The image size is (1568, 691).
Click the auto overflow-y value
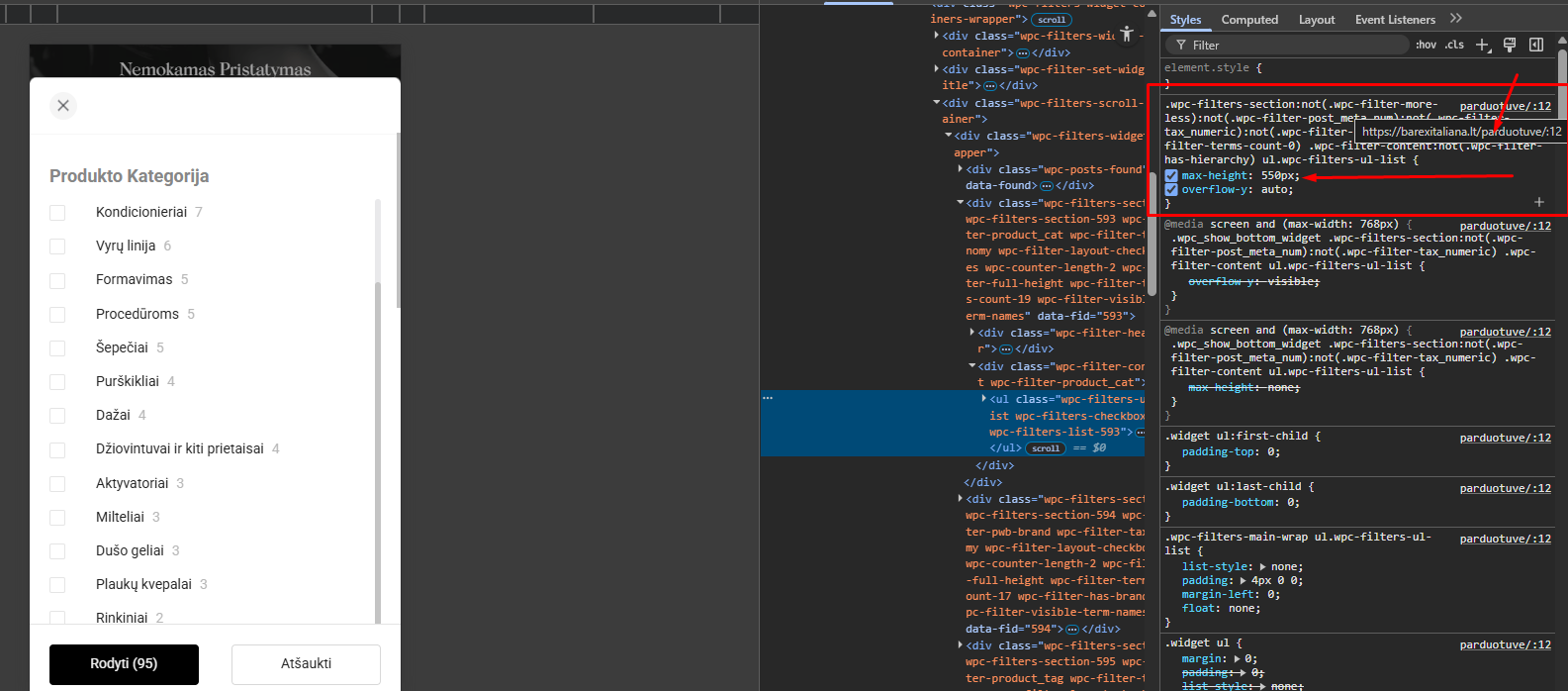(x=1274, y=190)
